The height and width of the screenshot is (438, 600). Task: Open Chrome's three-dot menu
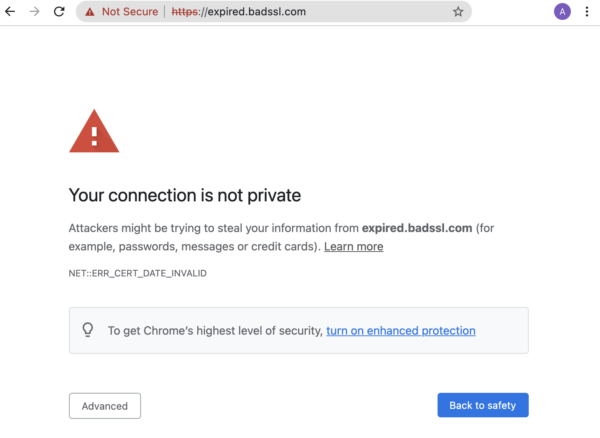click(x=586, y=12)
